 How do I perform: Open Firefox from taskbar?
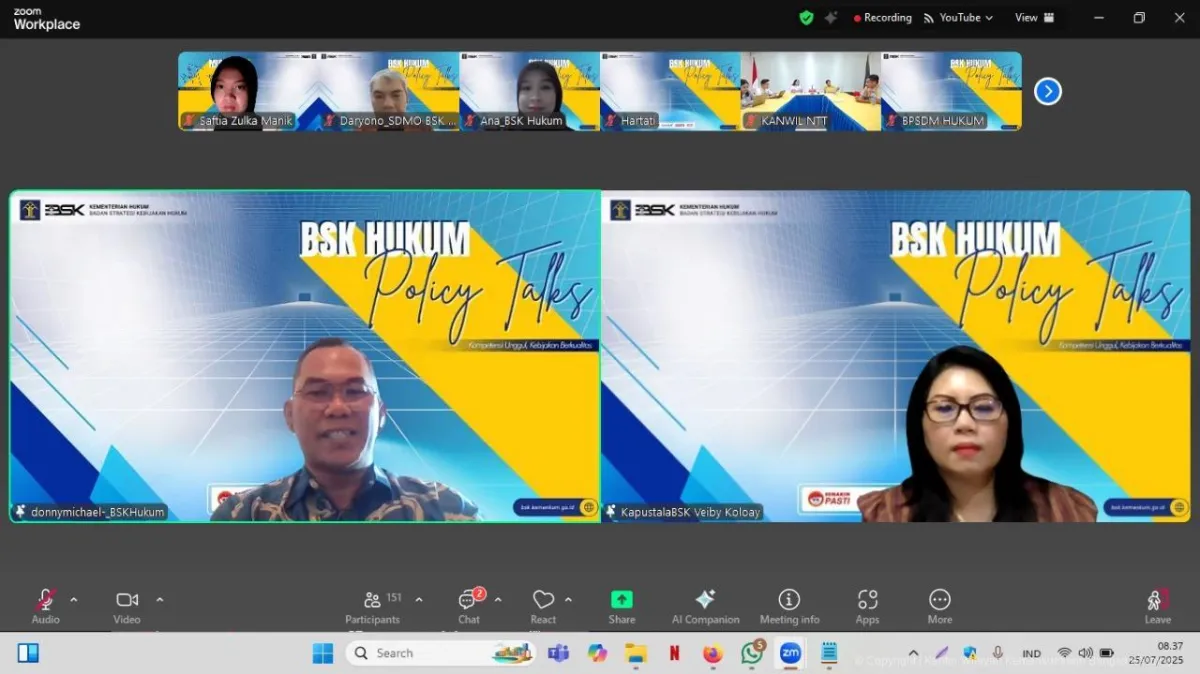[x=712, y=653]
